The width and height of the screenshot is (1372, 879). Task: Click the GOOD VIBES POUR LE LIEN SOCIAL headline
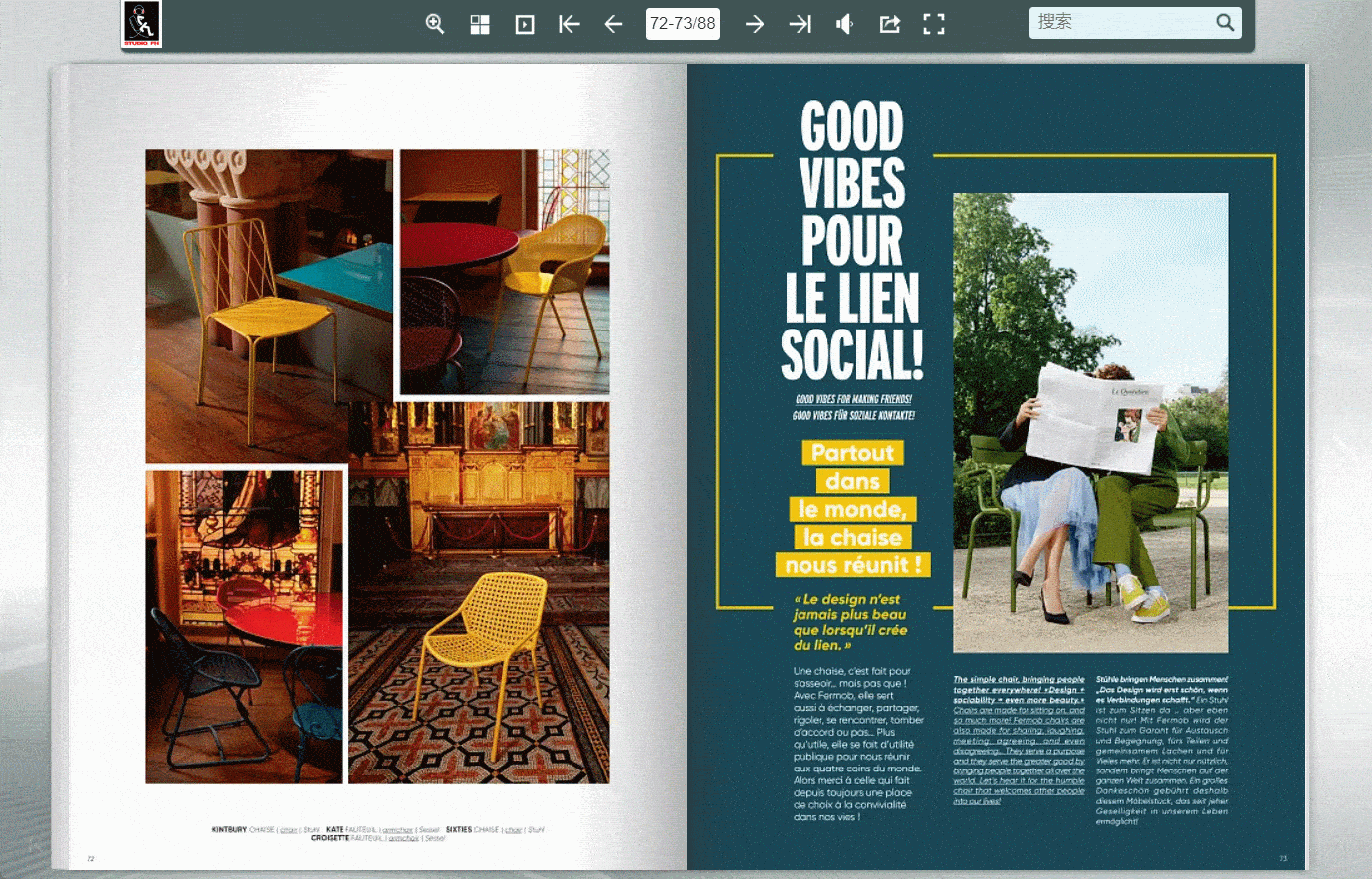[x=852, y=242]
